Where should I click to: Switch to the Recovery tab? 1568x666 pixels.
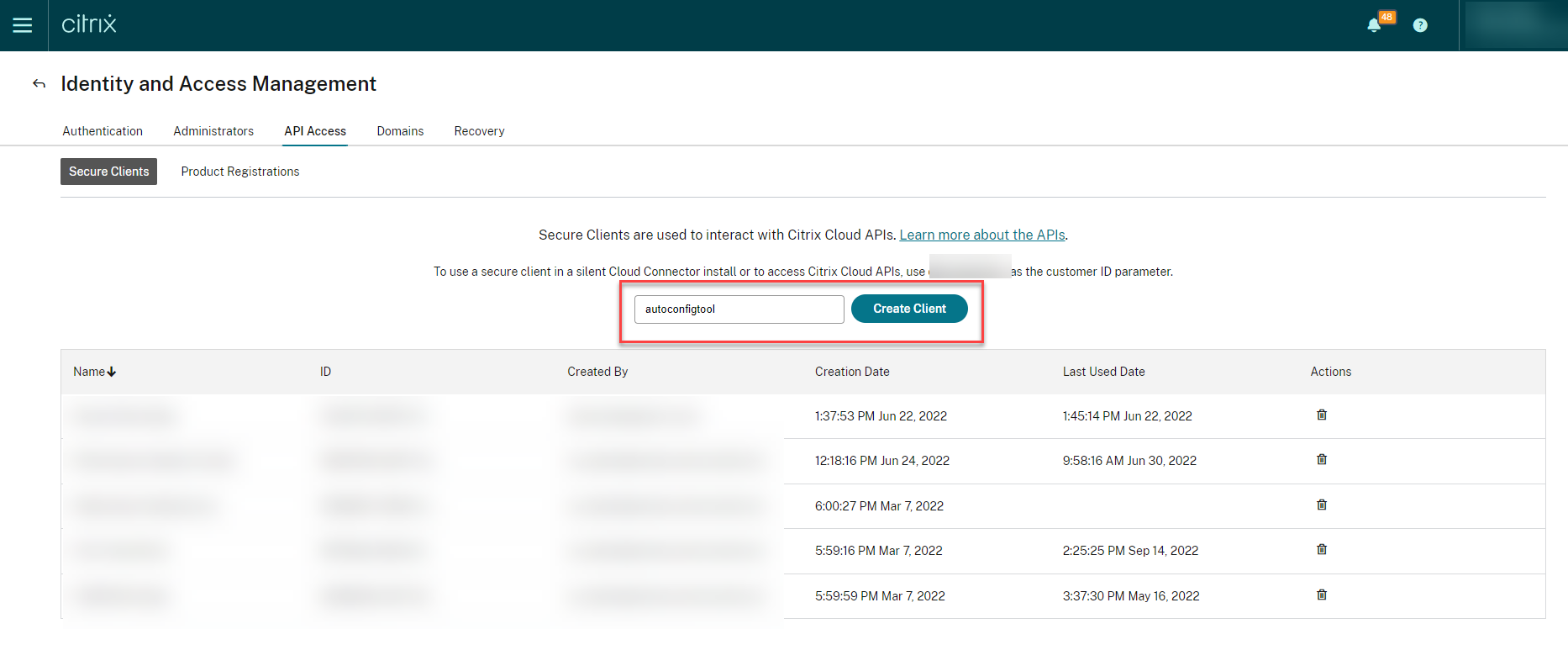479,131
